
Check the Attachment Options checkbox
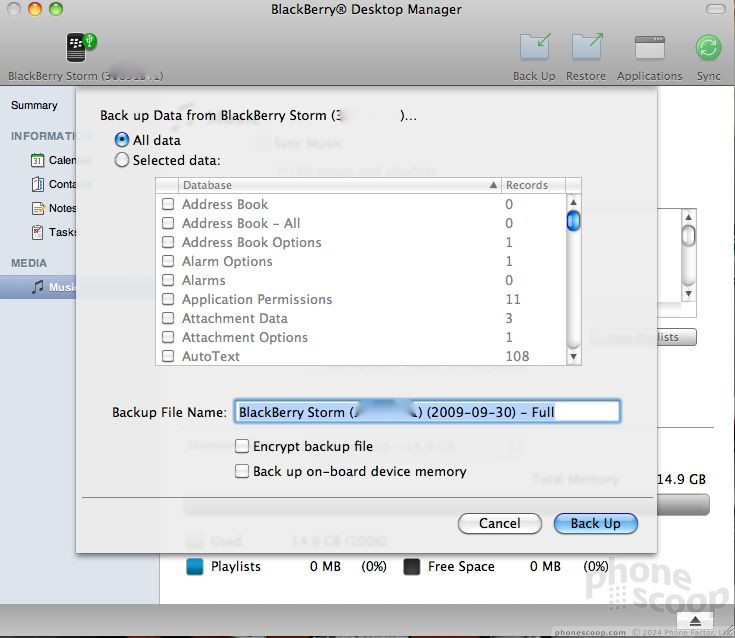(x=168, y=337)
